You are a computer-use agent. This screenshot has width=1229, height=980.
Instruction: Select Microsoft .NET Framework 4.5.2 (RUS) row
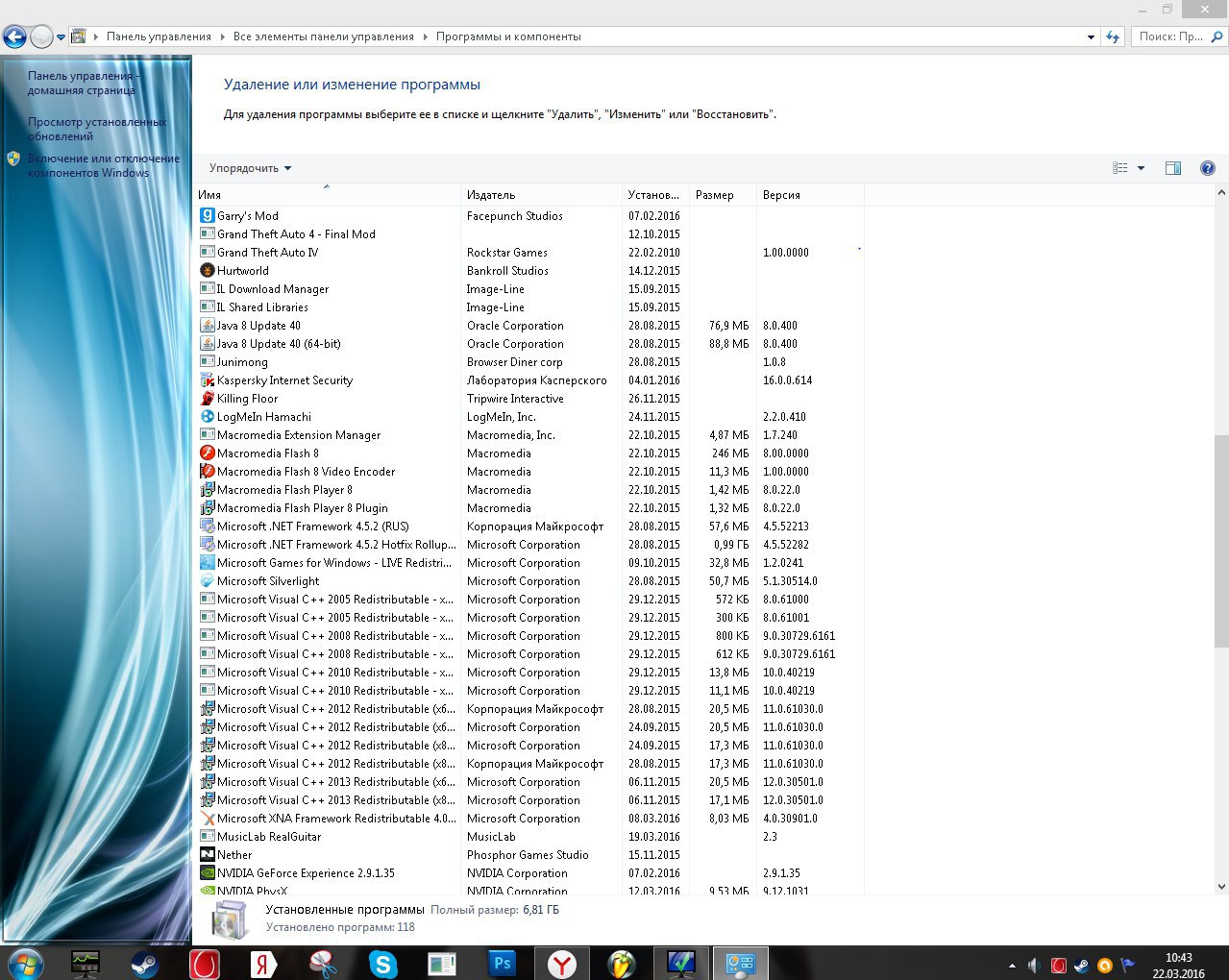pos(529,527)
